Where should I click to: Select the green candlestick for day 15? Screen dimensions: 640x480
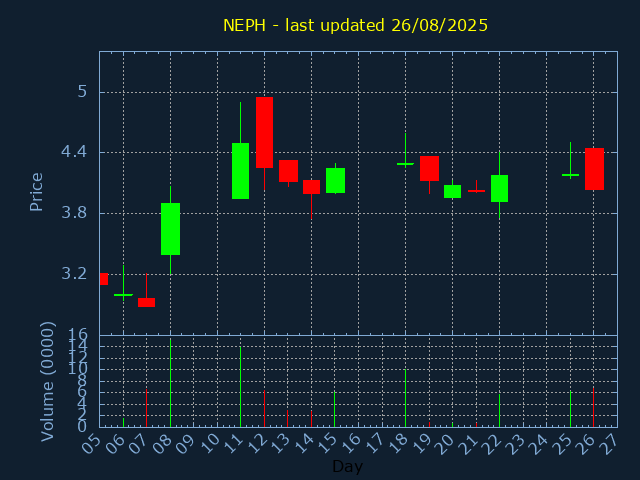click(336, 180)
